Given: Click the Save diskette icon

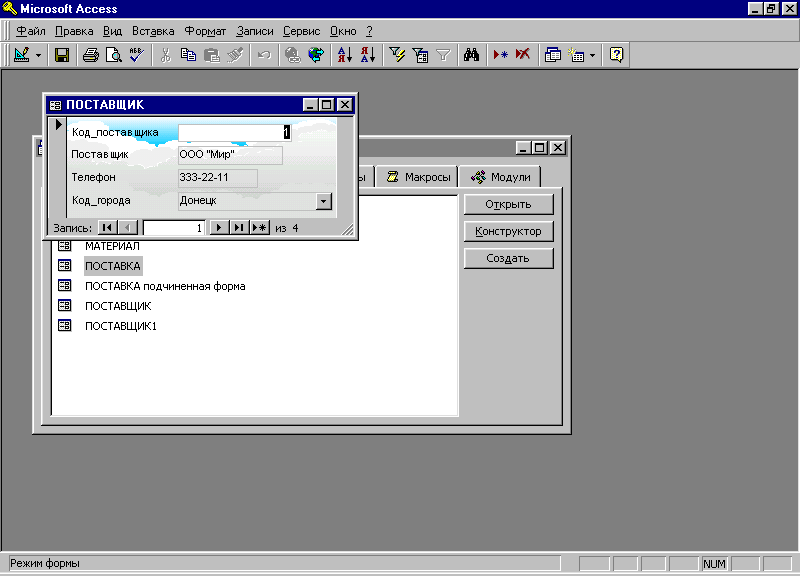Looking at the screenshot, I should click(x=62, y=55).
